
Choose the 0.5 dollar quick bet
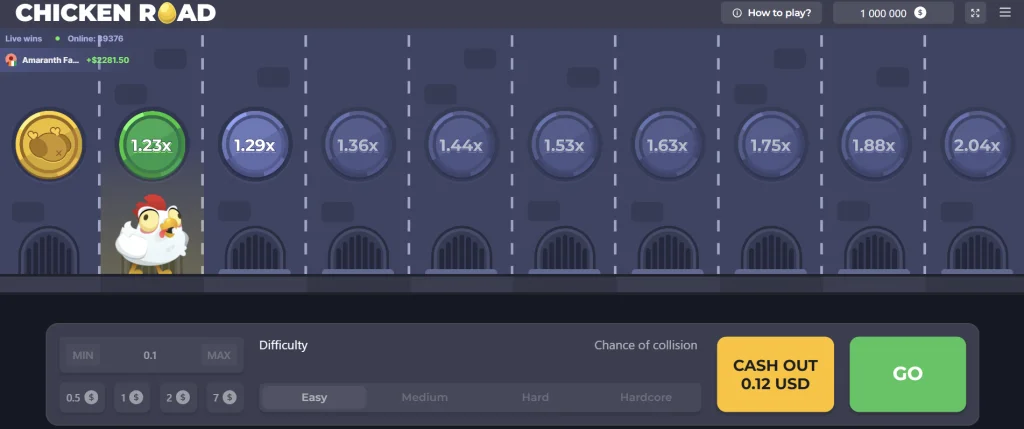pyautogui.click(x=82, y=397)
